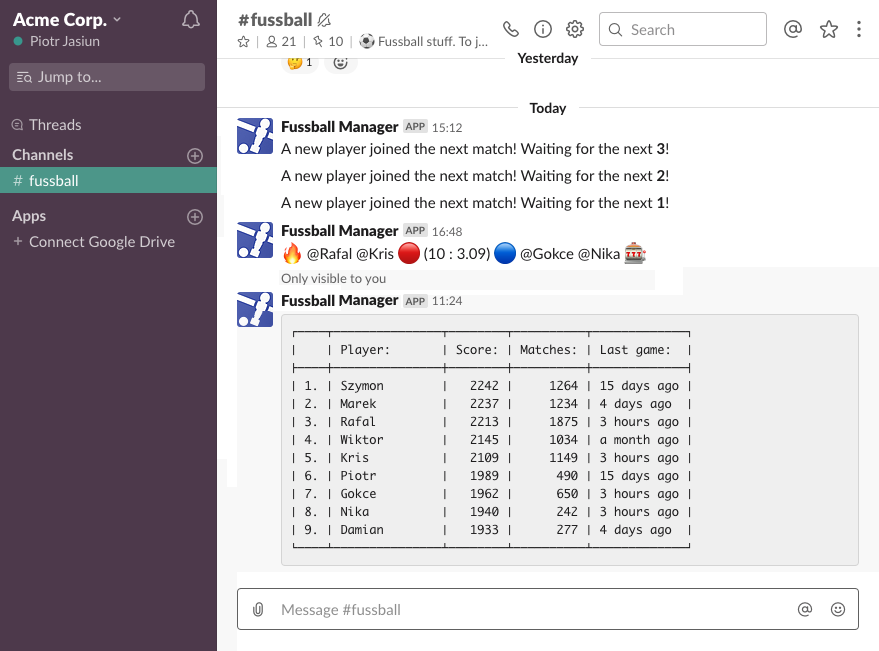Add a reaction with the smiley icon
The image size is (879, 651).
point(340,62)
